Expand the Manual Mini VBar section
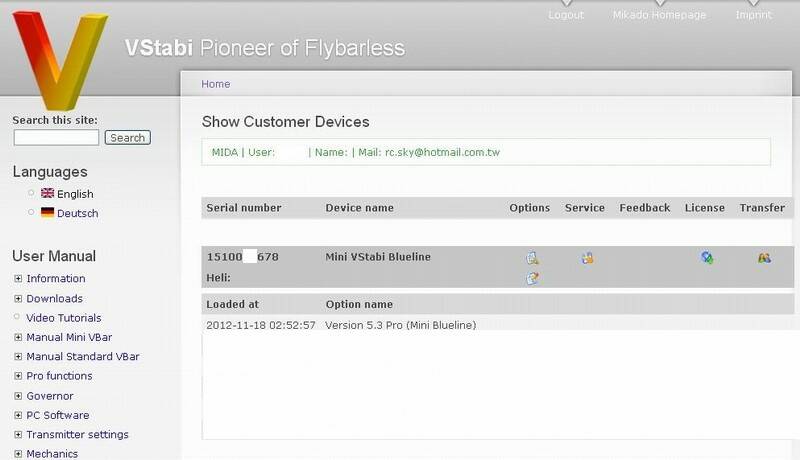800x460 pixels. coord(18,337)
